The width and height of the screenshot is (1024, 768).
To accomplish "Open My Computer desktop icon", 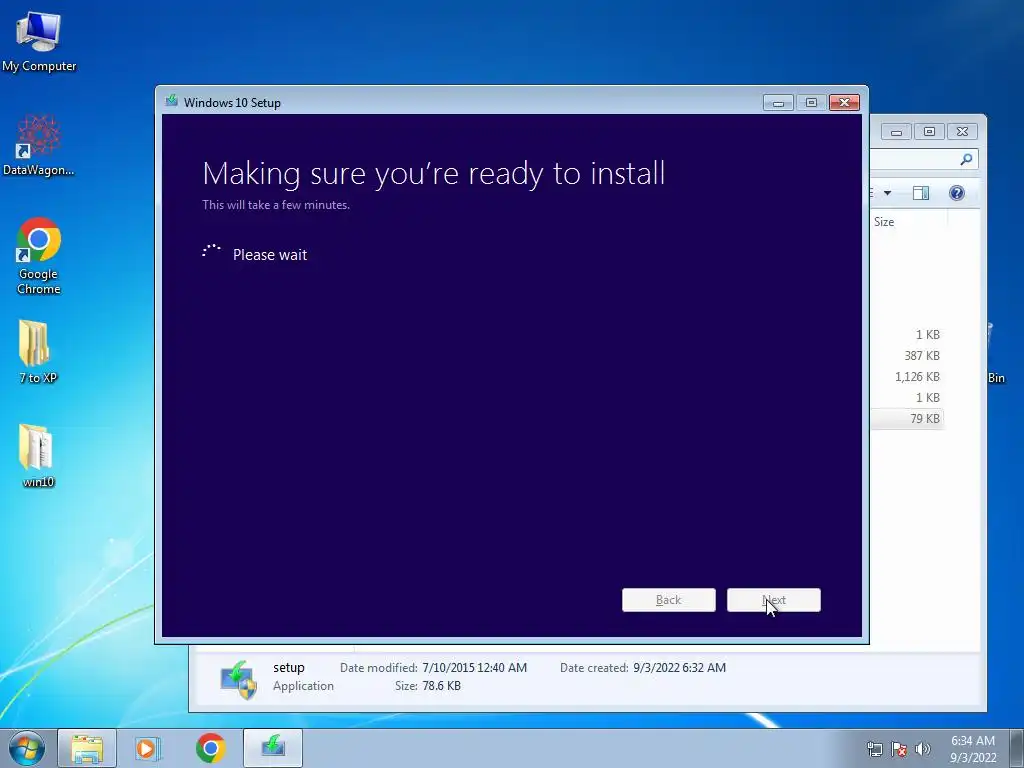I will click(39, 41).
